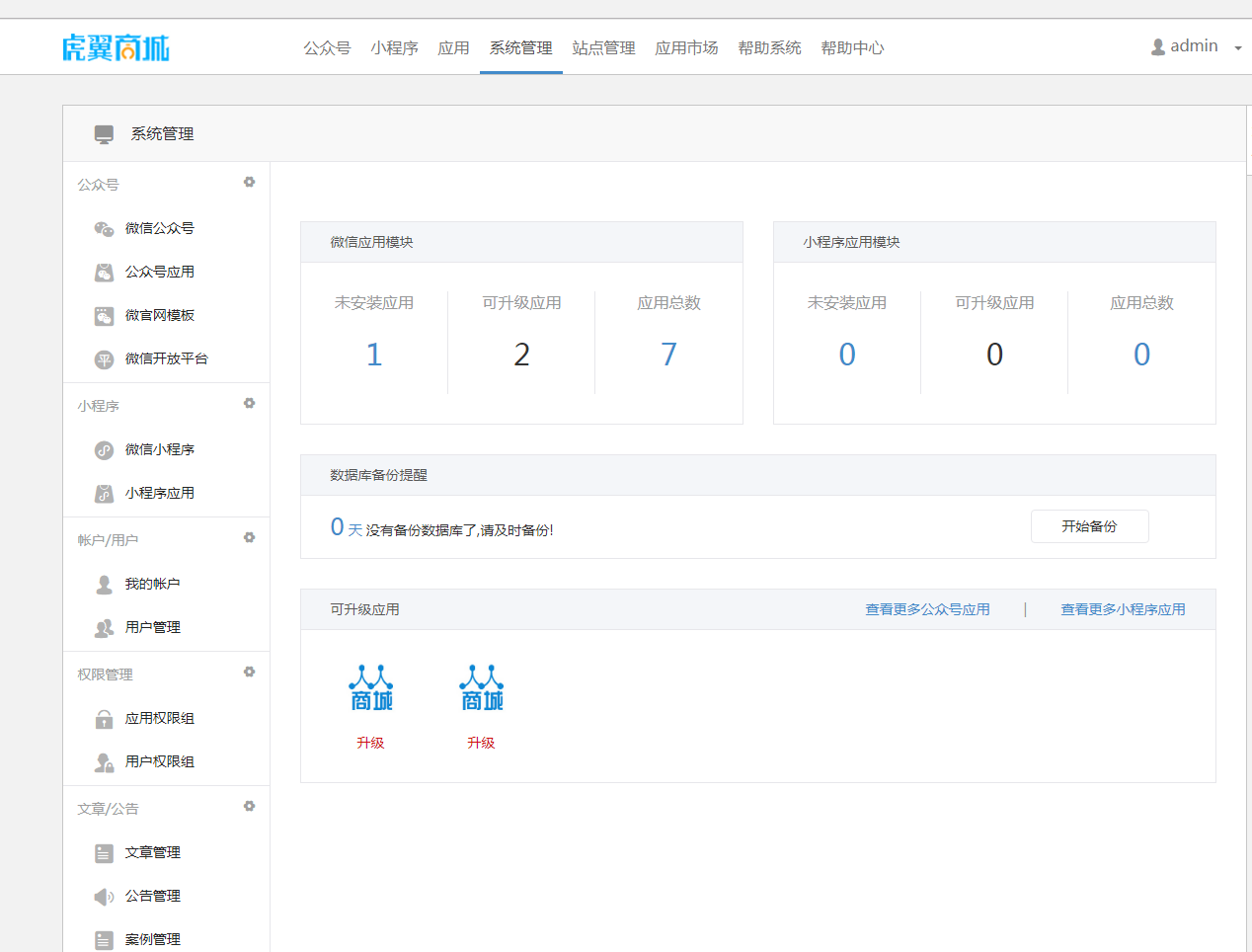Click the gear icon beside 小程序 section

coord(250,403)
